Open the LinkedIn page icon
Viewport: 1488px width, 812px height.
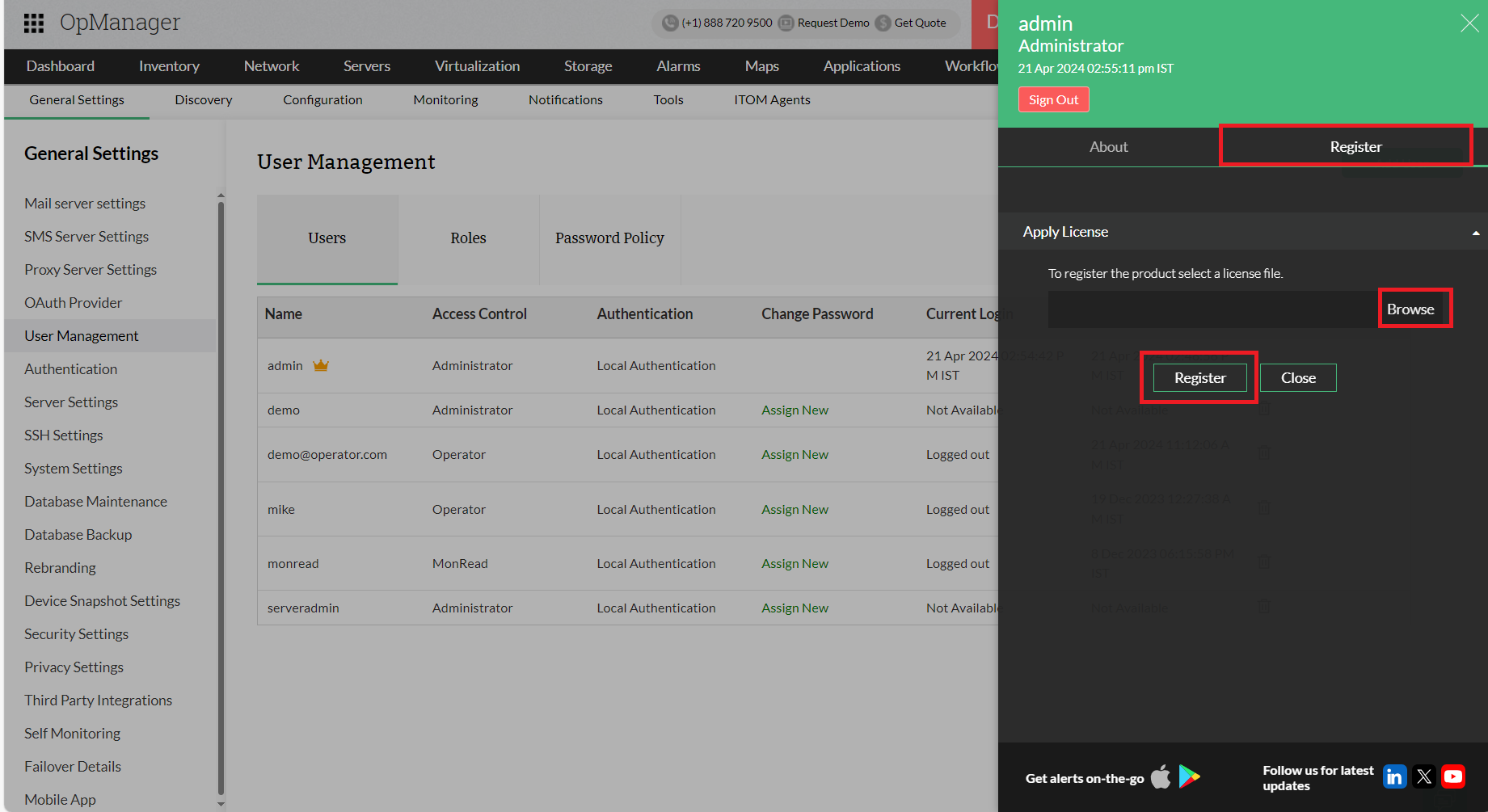click(x=1394, y=776)
